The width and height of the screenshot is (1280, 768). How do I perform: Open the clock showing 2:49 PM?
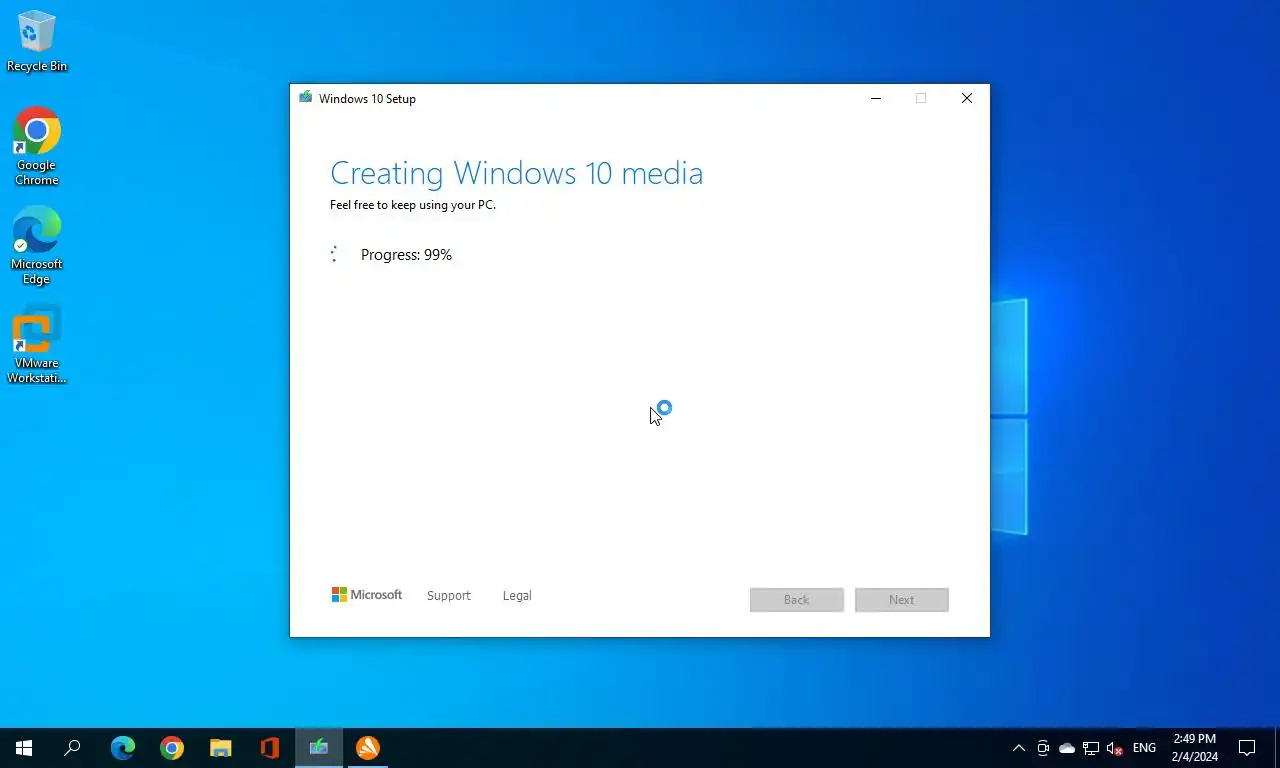1194,748
